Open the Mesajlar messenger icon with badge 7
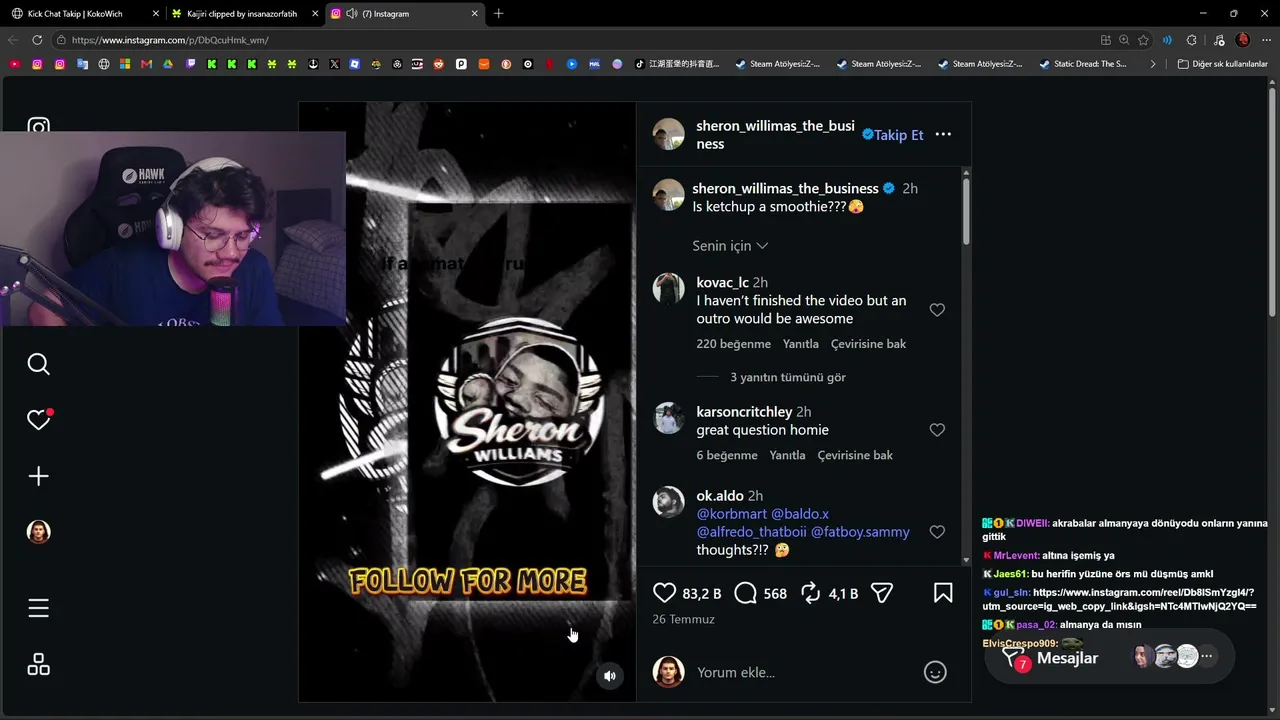The width and height of the screenshot is (1280, 720). (1014, 658)
